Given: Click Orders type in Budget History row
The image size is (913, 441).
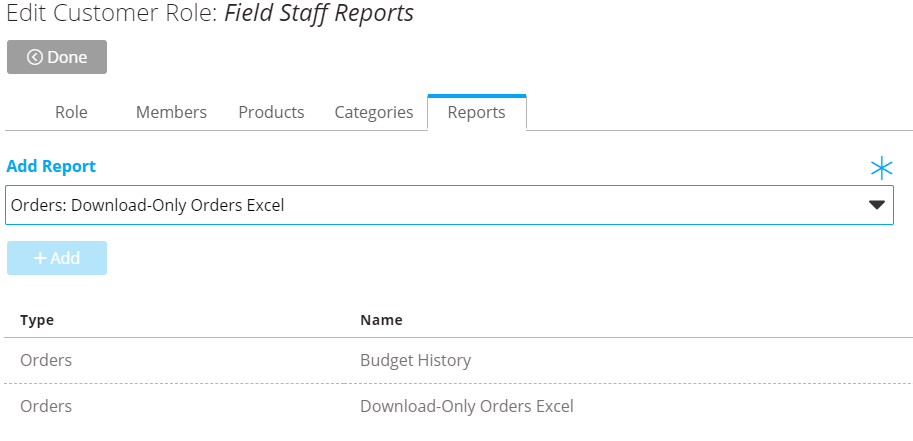Looking at the screenshot, I should point(46,360).
